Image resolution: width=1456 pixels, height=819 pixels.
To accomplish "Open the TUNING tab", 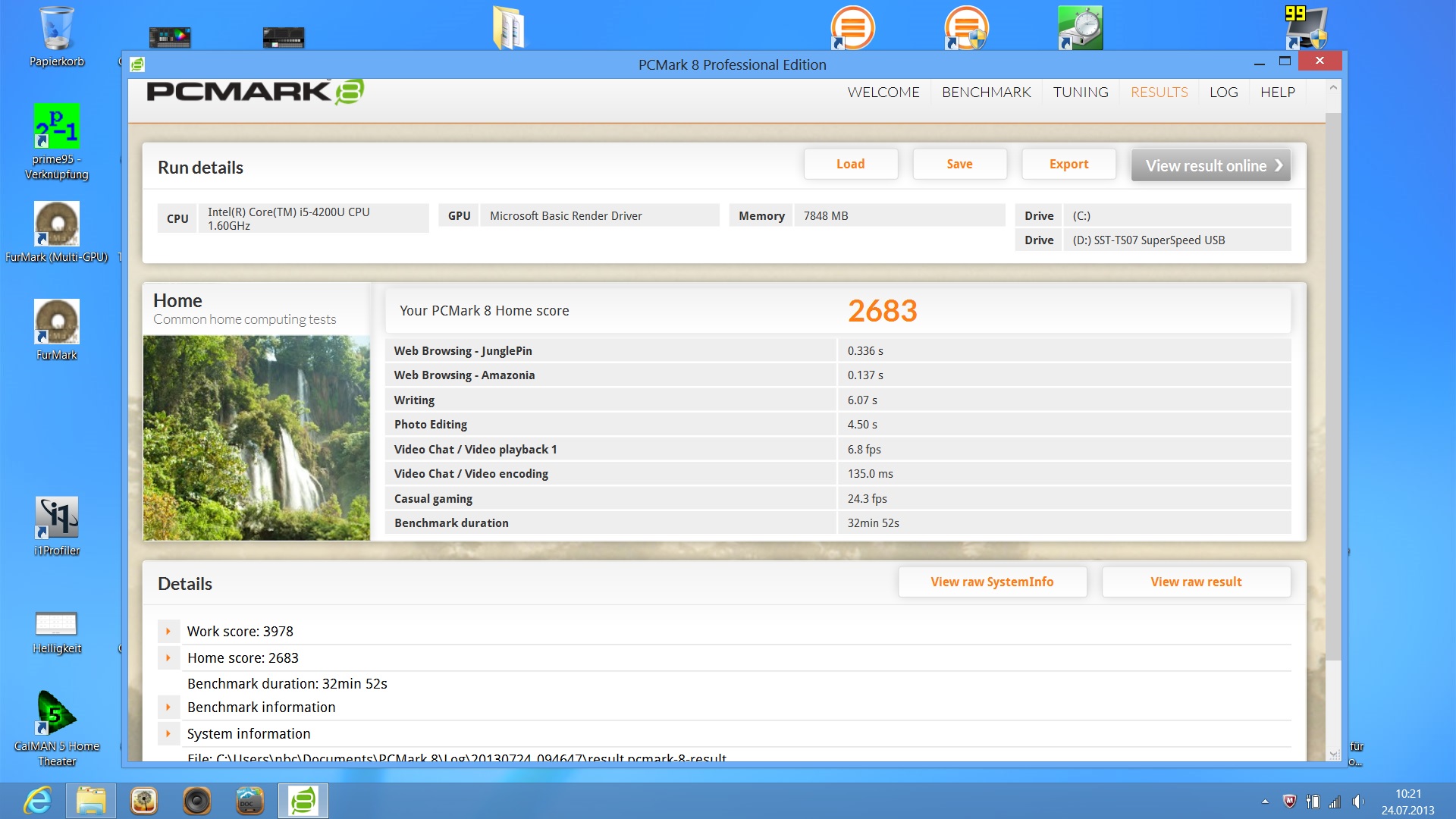I will tap(1080, 93).
